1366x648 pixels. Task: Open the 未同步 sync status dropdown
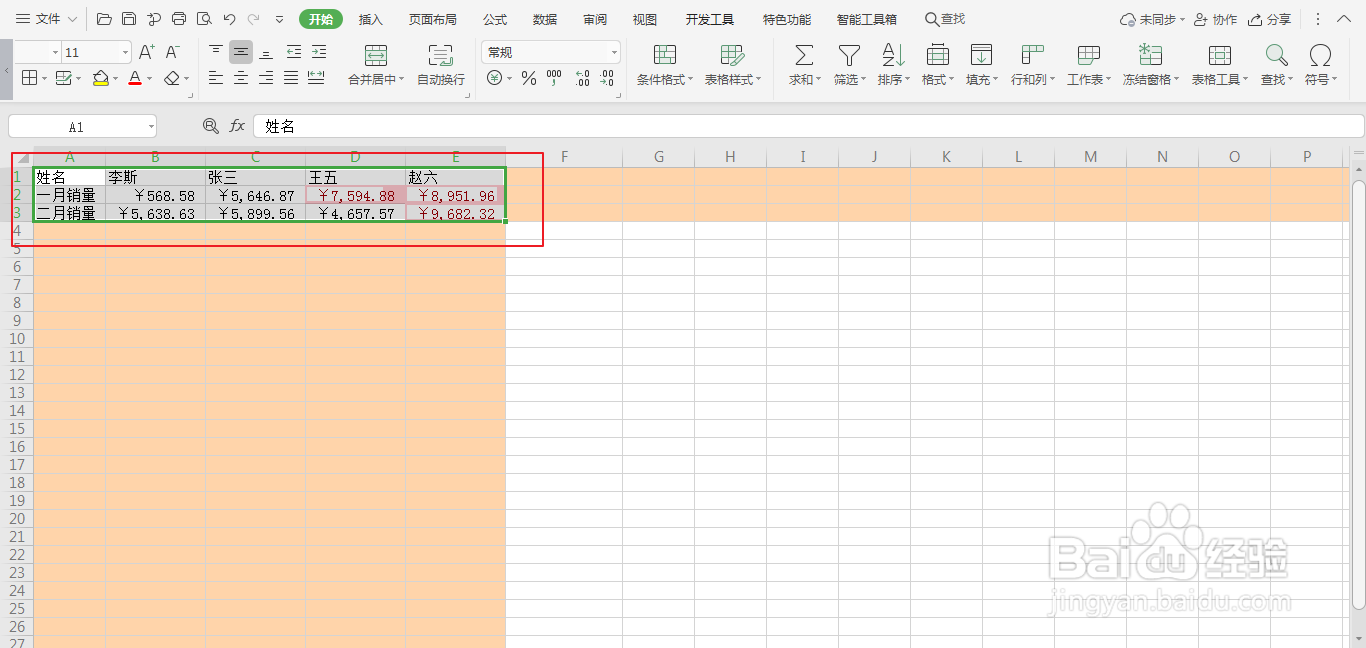pyautogui.click(x=1152, y=19)
